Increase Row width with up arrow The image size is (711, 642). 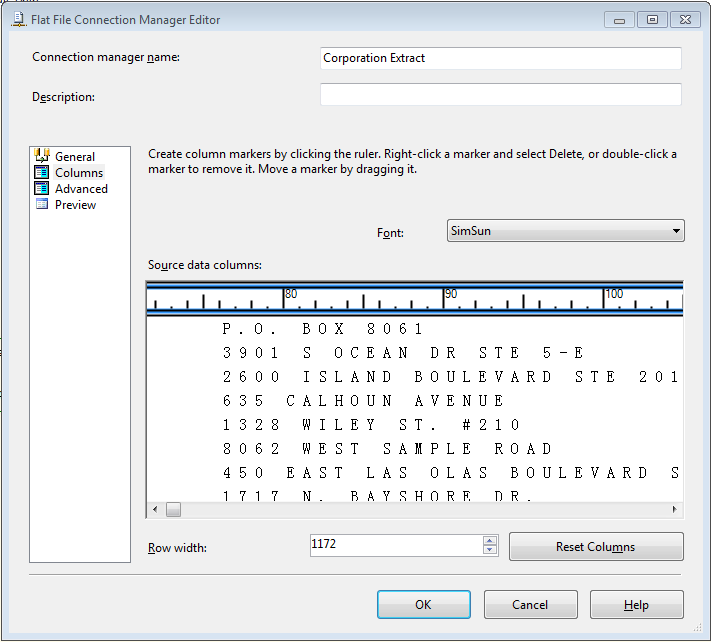point(490,540)
